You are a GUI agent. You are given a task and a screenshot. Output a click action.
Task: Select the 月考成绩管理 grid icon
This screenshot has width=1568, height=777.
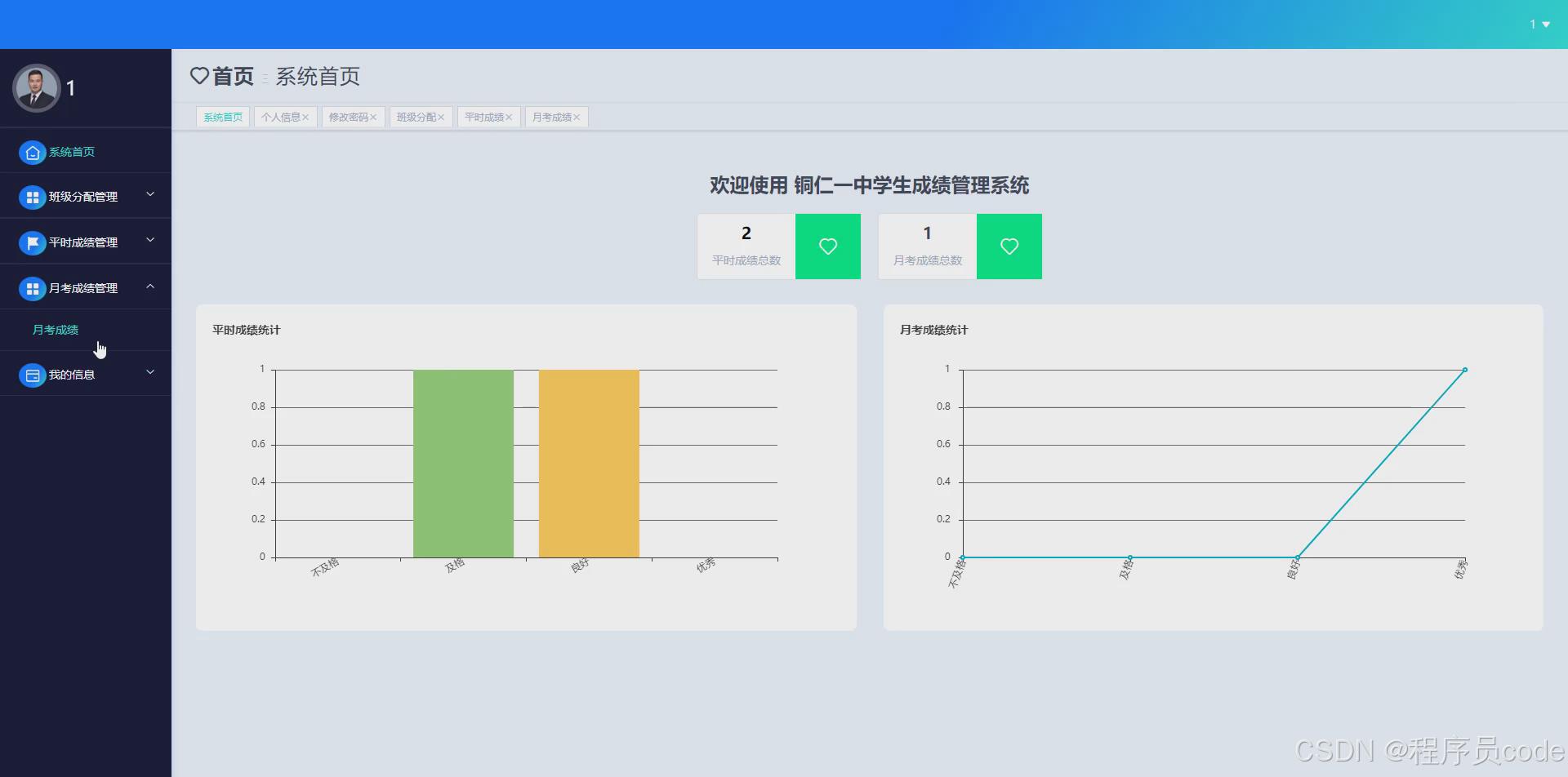tap(33, 287)
